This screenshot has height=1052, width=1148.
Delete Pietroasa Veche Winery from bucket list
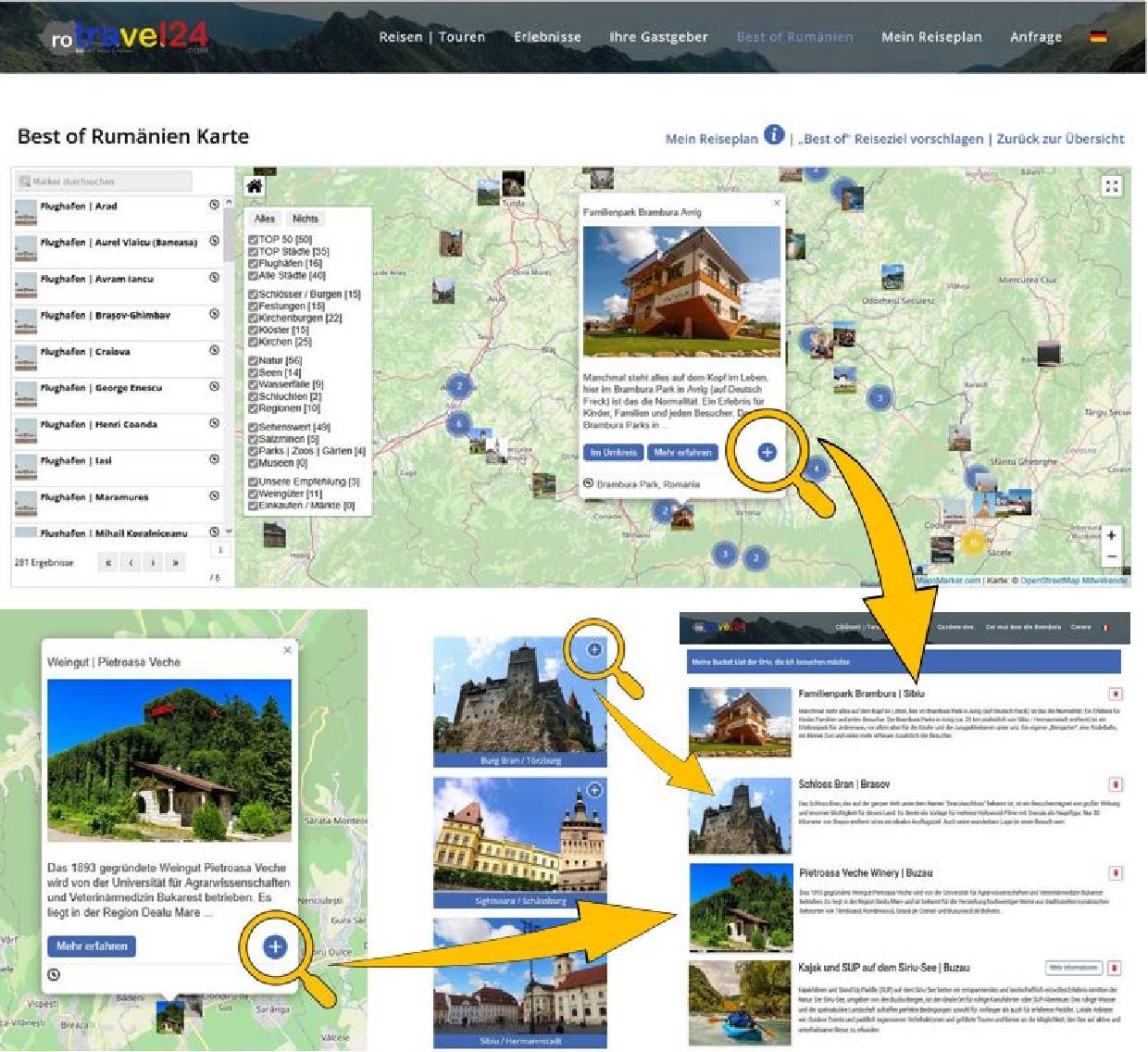(1116, 873)
